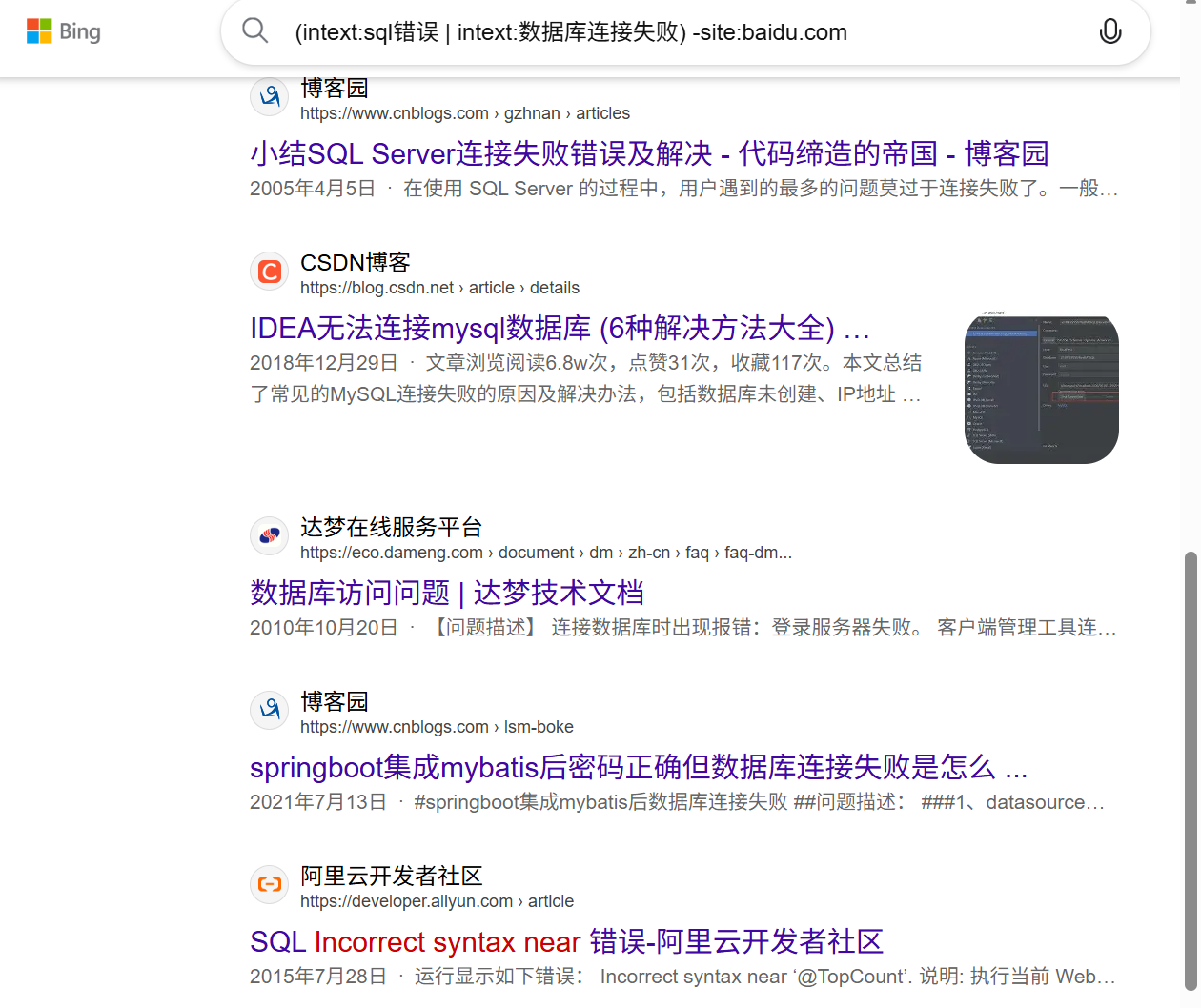Click snippet dated 2015年7月28日

682,977
